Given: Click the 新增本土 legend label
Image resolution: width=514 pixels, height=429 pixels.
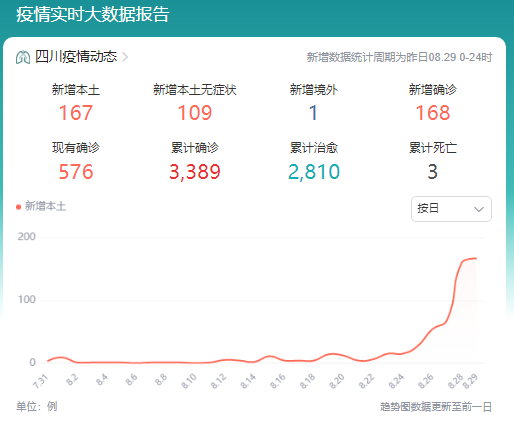Looking at the screenshot, I should [x=45, y=206].
